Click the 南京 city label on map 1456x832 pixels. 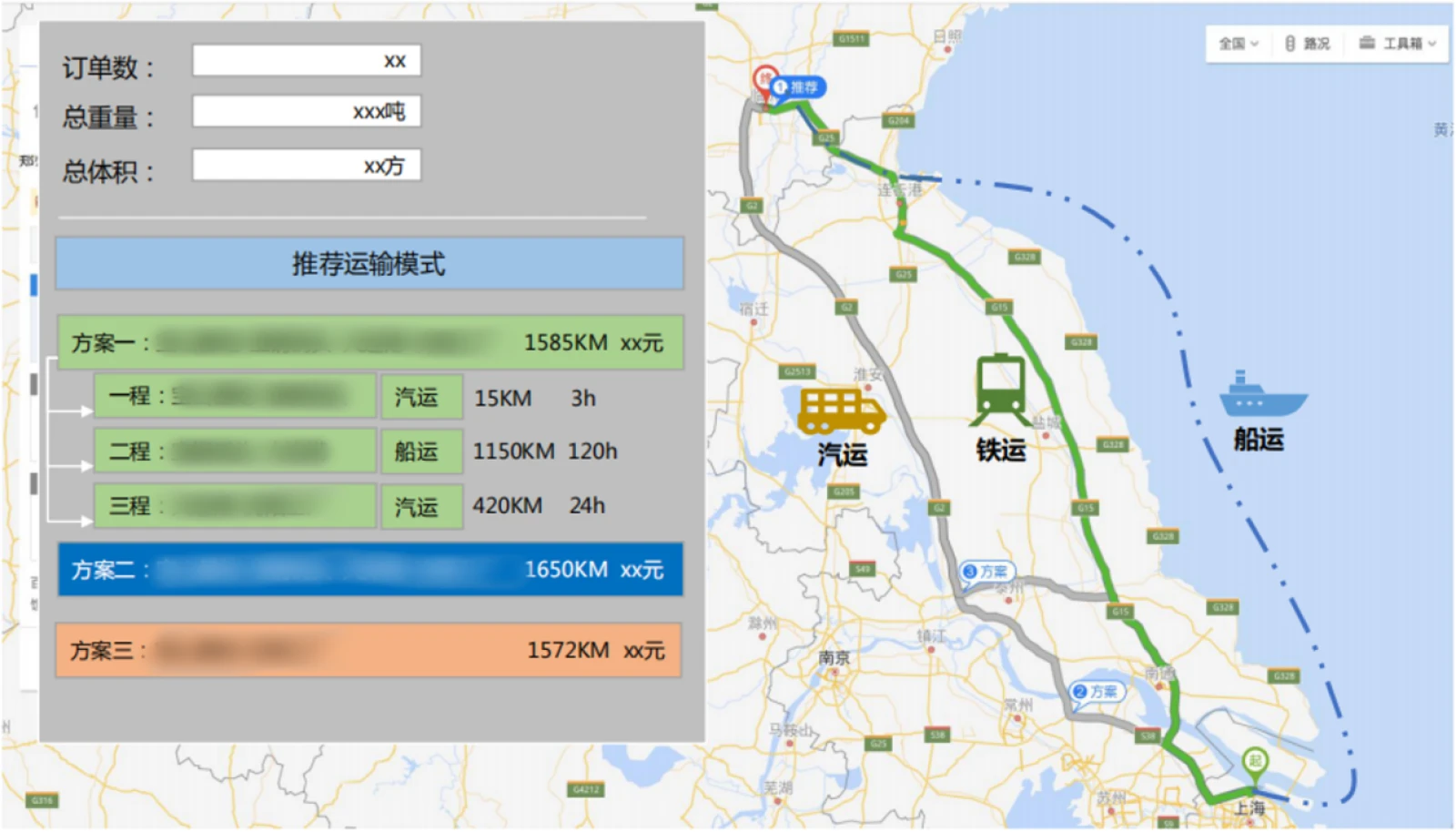pos(834,657)
